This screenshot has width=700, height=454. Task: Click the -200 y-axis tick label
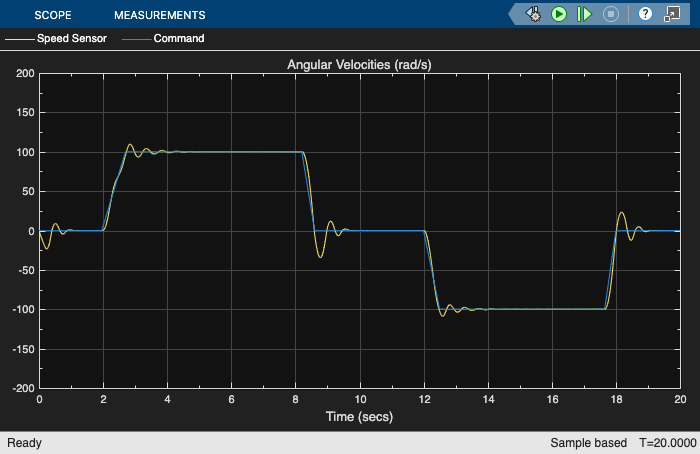(x=23, y=388)
